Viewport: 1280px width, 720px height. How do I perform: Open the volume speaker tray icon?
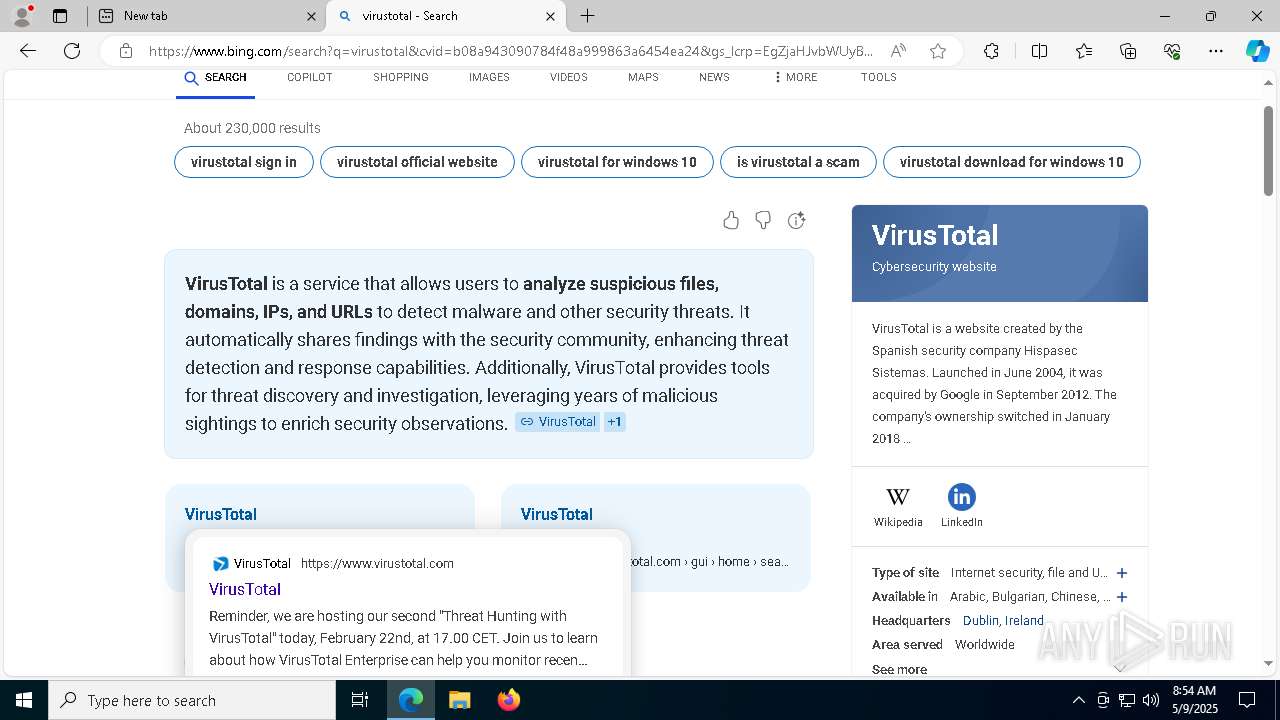tap(1151, 700)
